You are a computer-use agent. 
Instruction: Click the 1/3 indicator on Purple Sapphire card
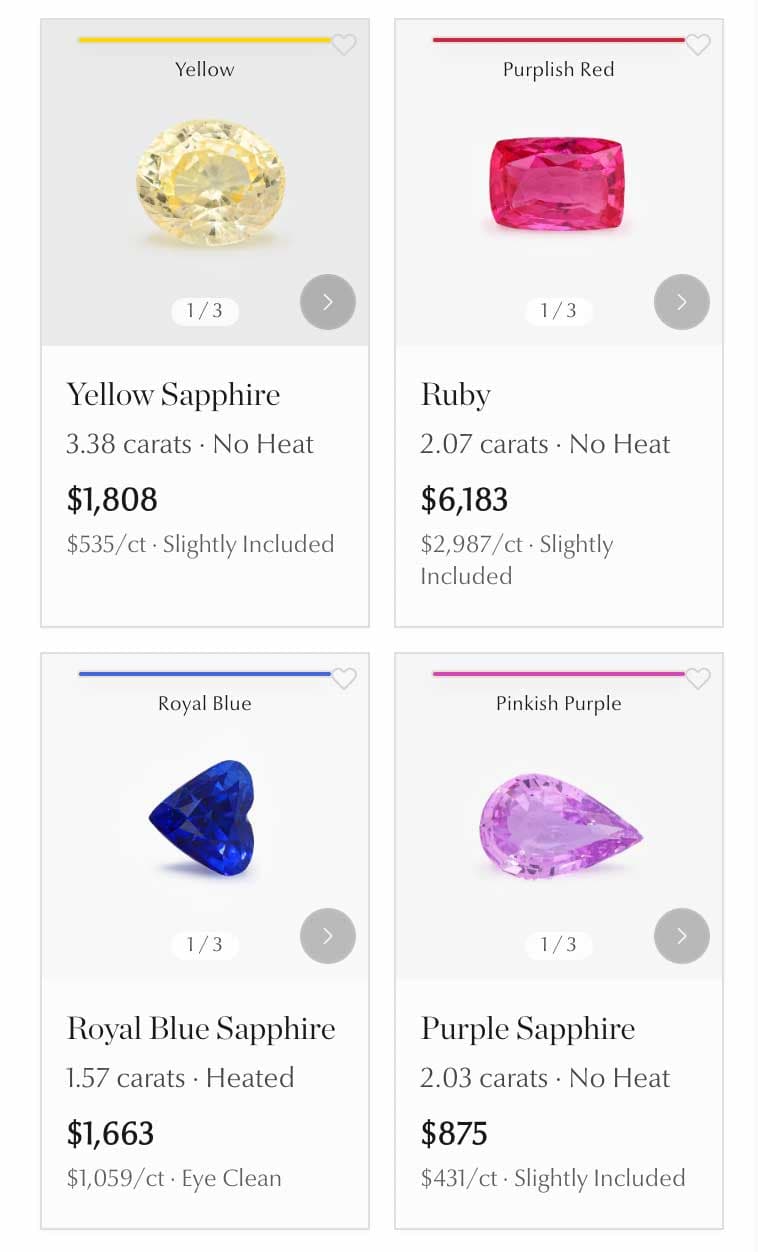click(558, 945)
